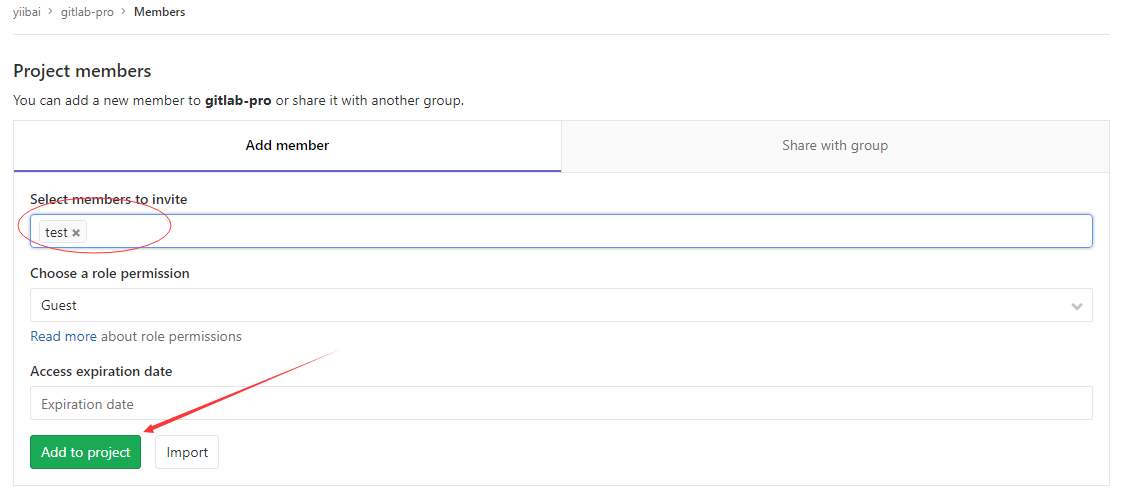Screen dimensions: 1121x492
Task: Select the Add member tab
Action: pyautogui.click(x=287, y=146)
